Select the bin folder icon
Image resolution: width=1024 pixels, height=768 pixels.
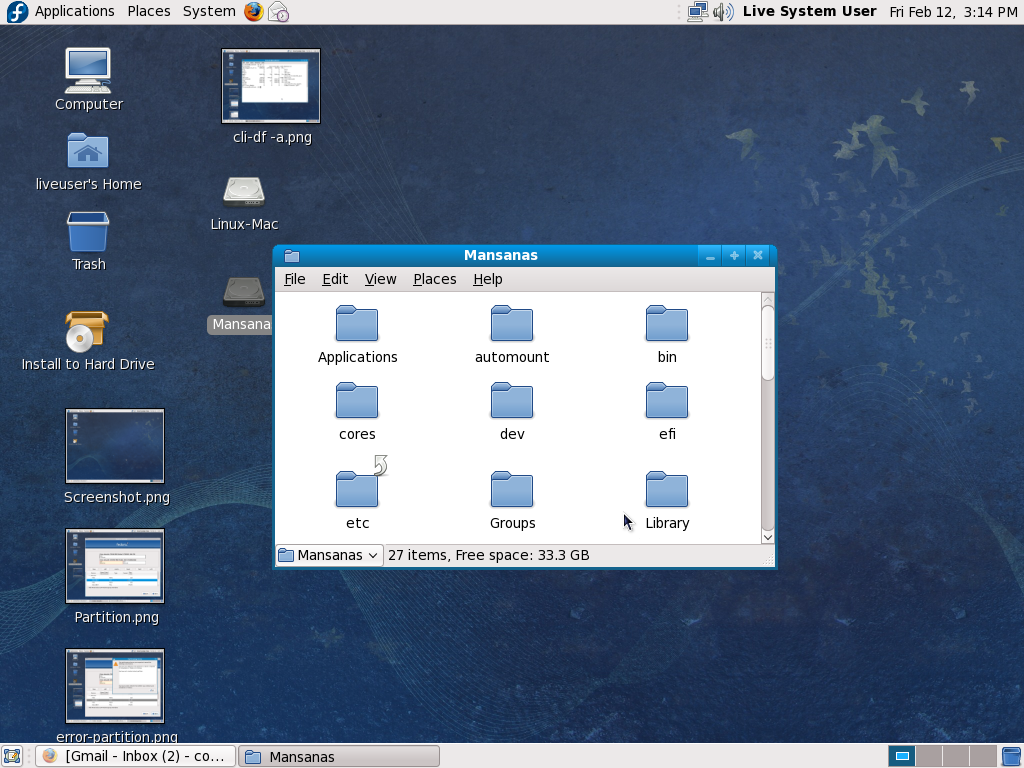pyautogui.click(x=666, y=323)
